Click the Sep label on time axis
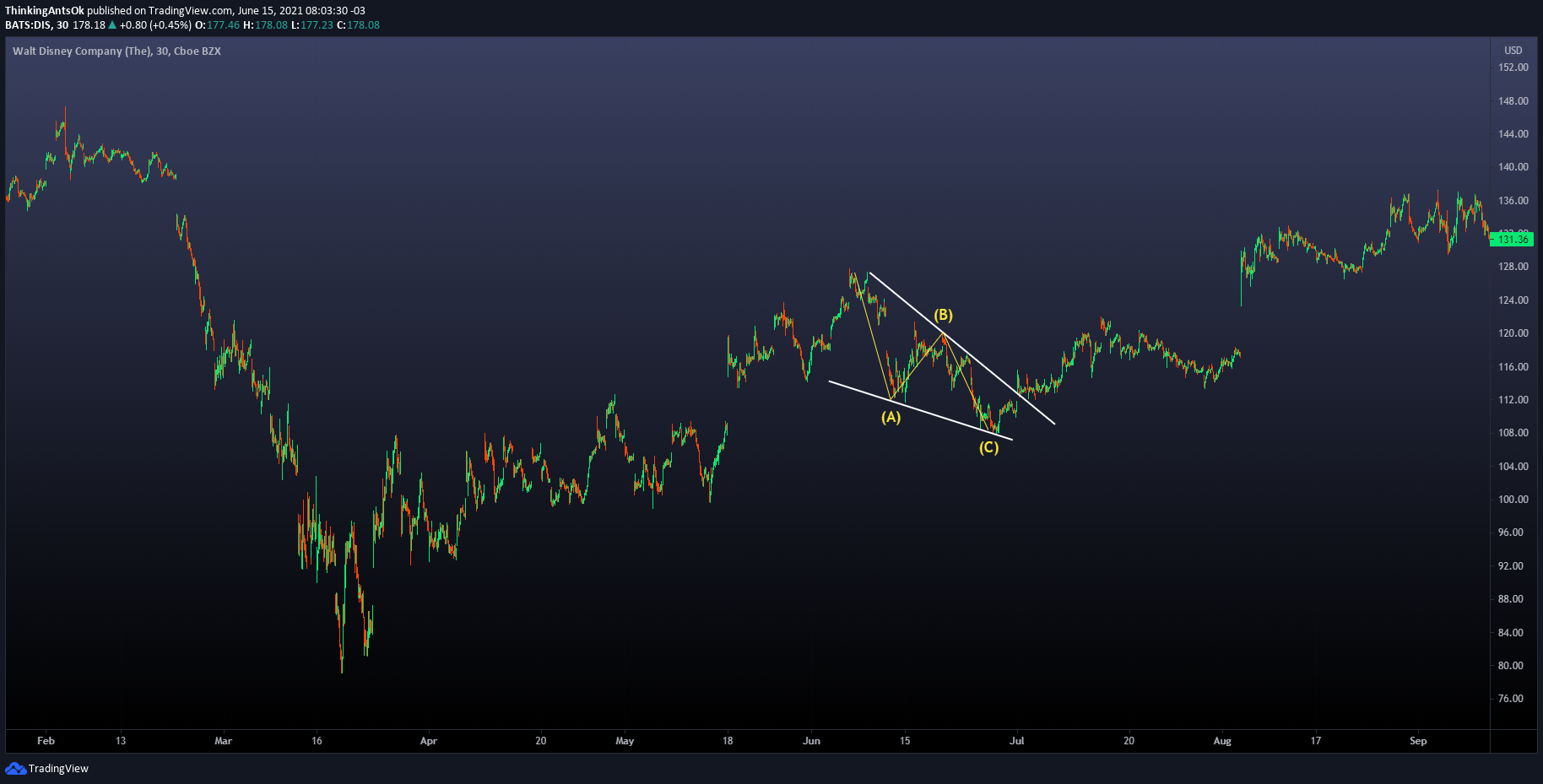The height and width of the screenshot is (784, 1543). [x=1418, y=741]
